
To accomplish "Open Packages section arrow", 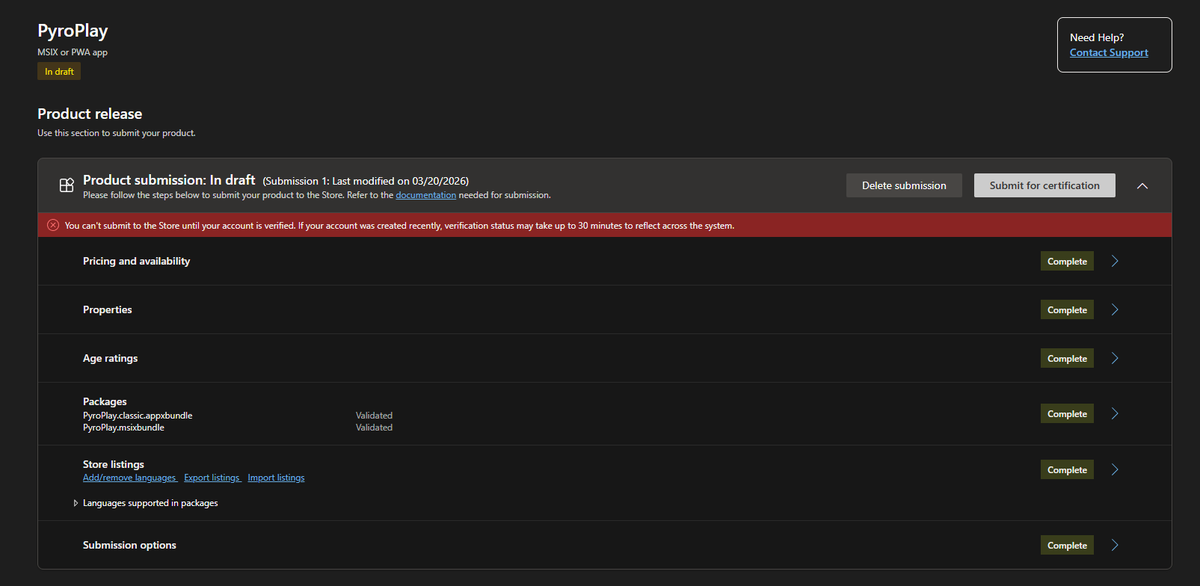I will (x=1115, y=413).
